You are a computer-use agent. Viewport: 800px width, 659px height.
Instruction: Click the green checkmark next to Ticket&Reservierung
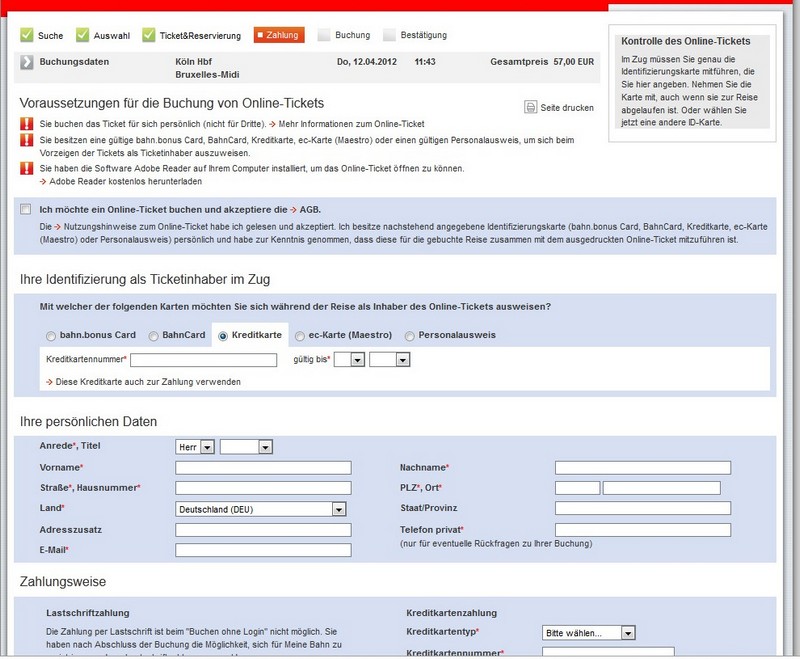click(148, 35)
